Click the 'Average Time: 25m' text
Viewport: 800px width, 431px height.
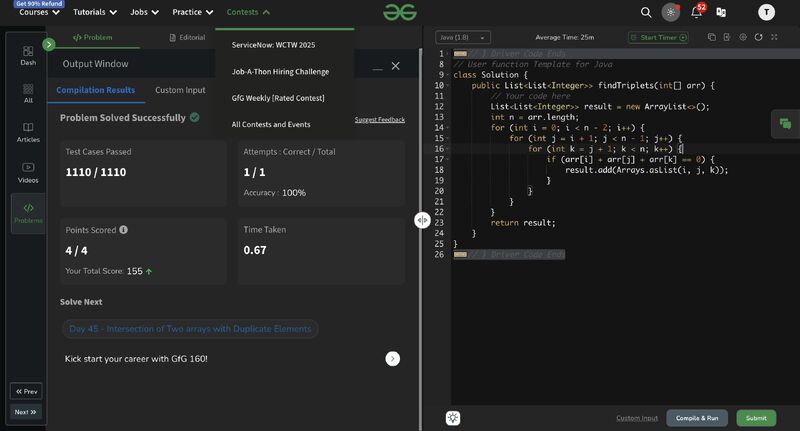(x=564, y=37)
